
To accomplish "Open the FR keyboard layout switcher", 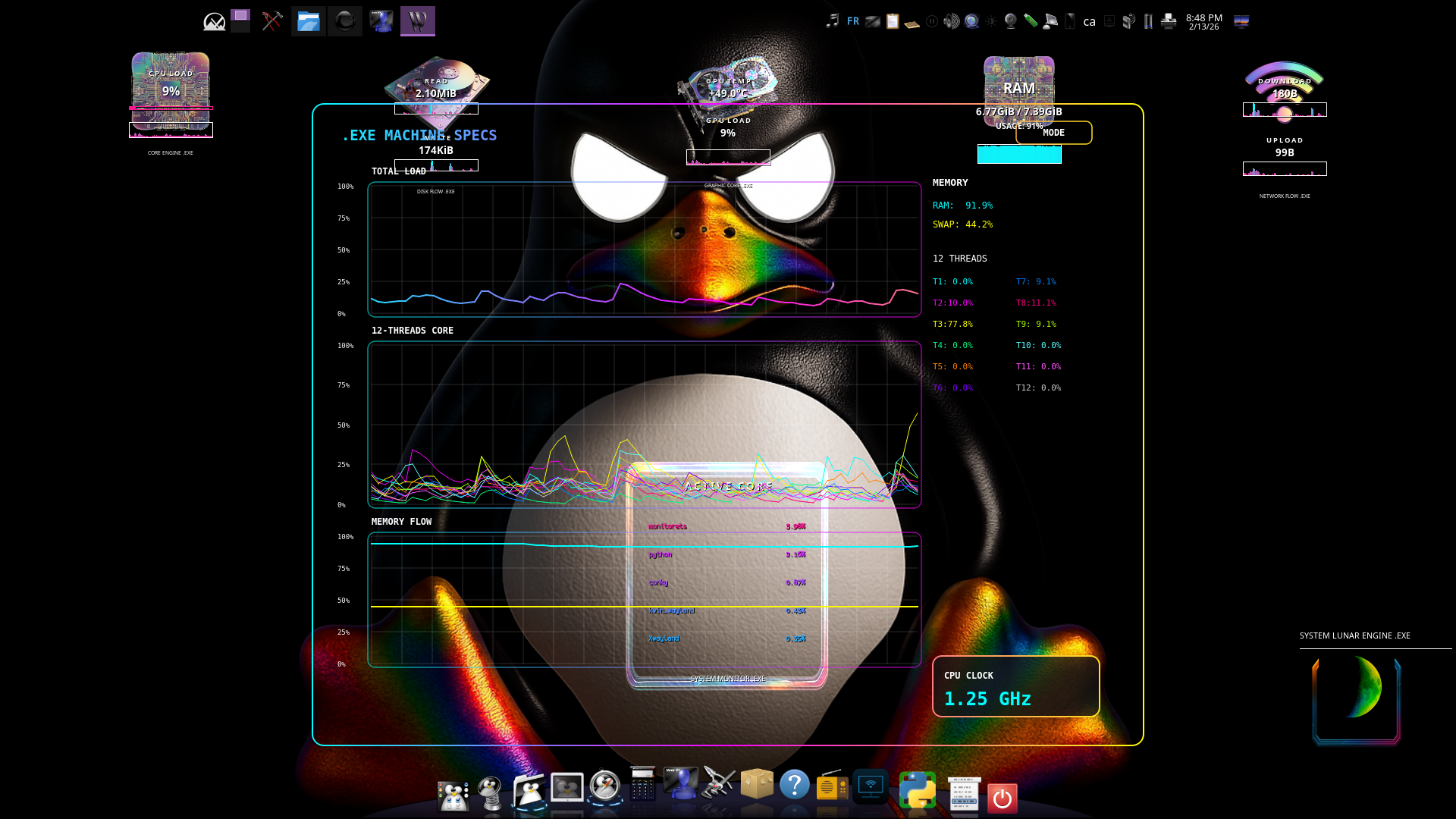I will click(853, 21).
